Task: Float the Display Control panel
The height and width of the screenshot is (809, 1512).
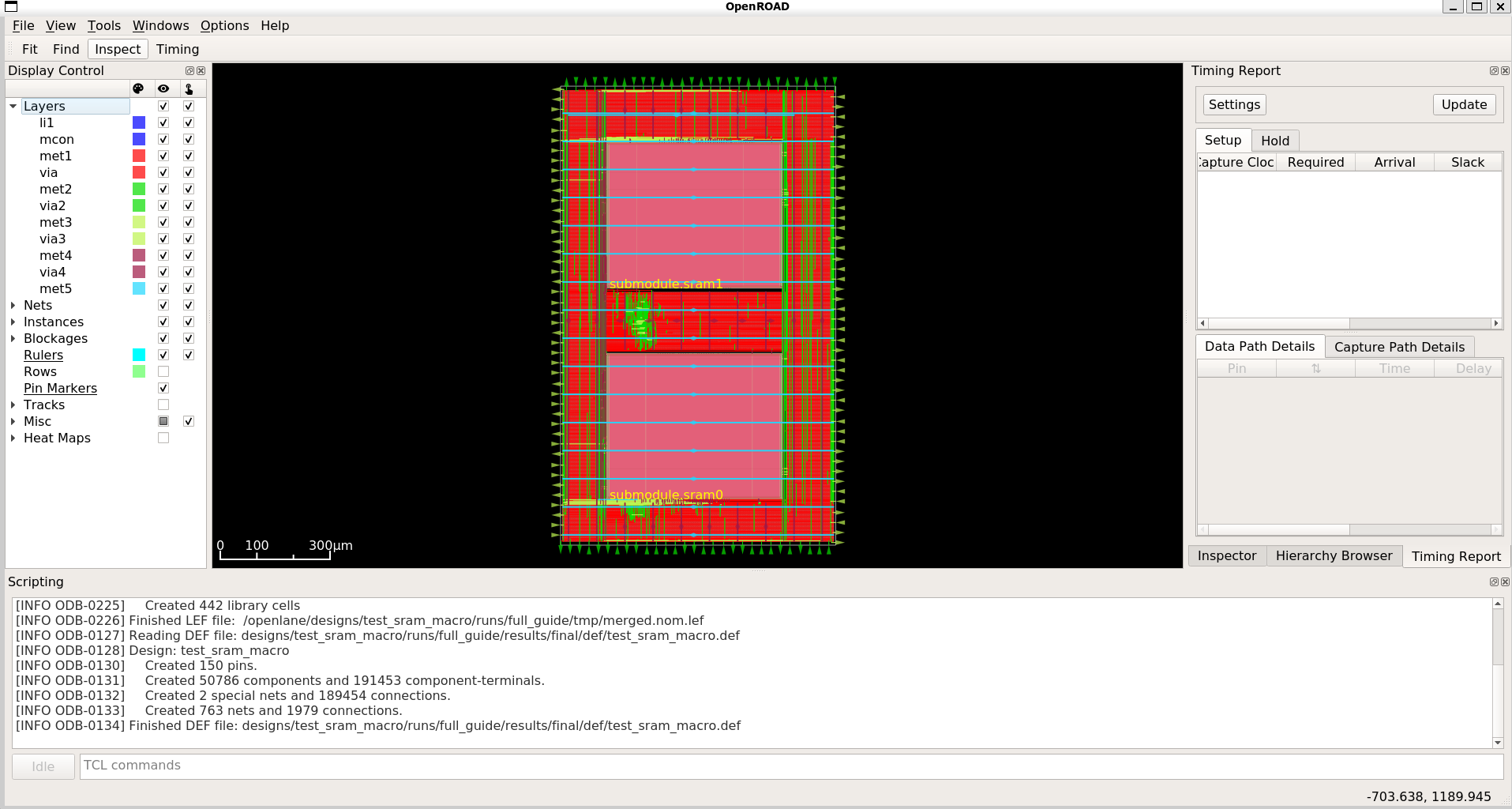Action: [x=189, y=70]
